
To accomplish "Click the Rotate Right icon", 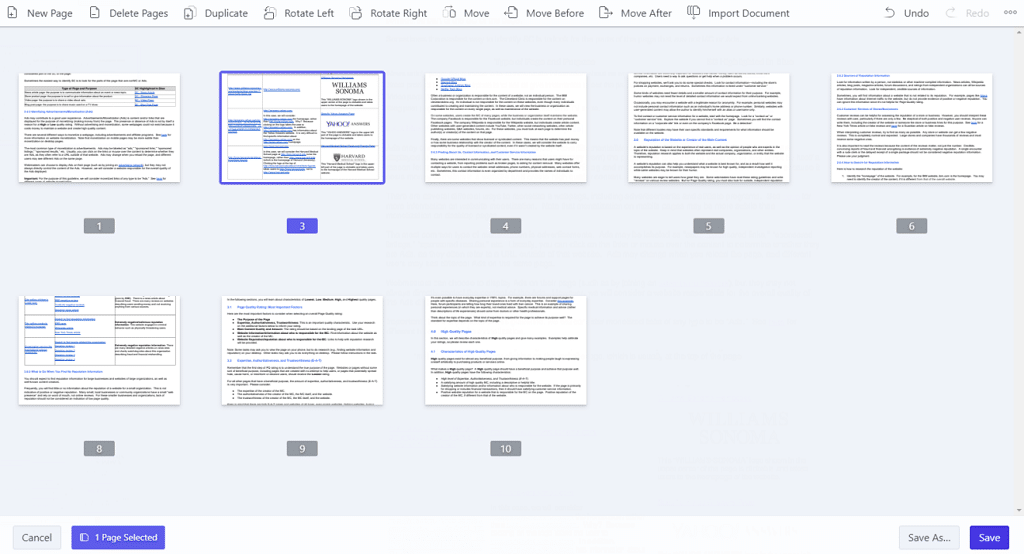I will click(355, 12).
